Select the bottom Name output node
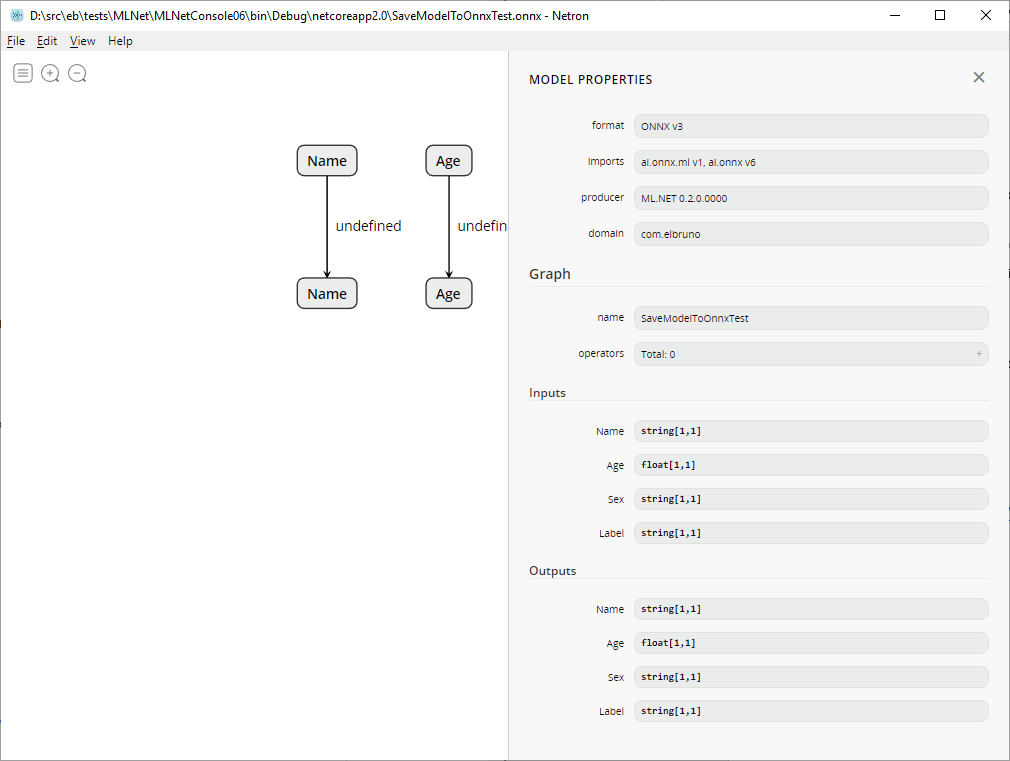The image size is (1010, 761). (x=327, y=294)
